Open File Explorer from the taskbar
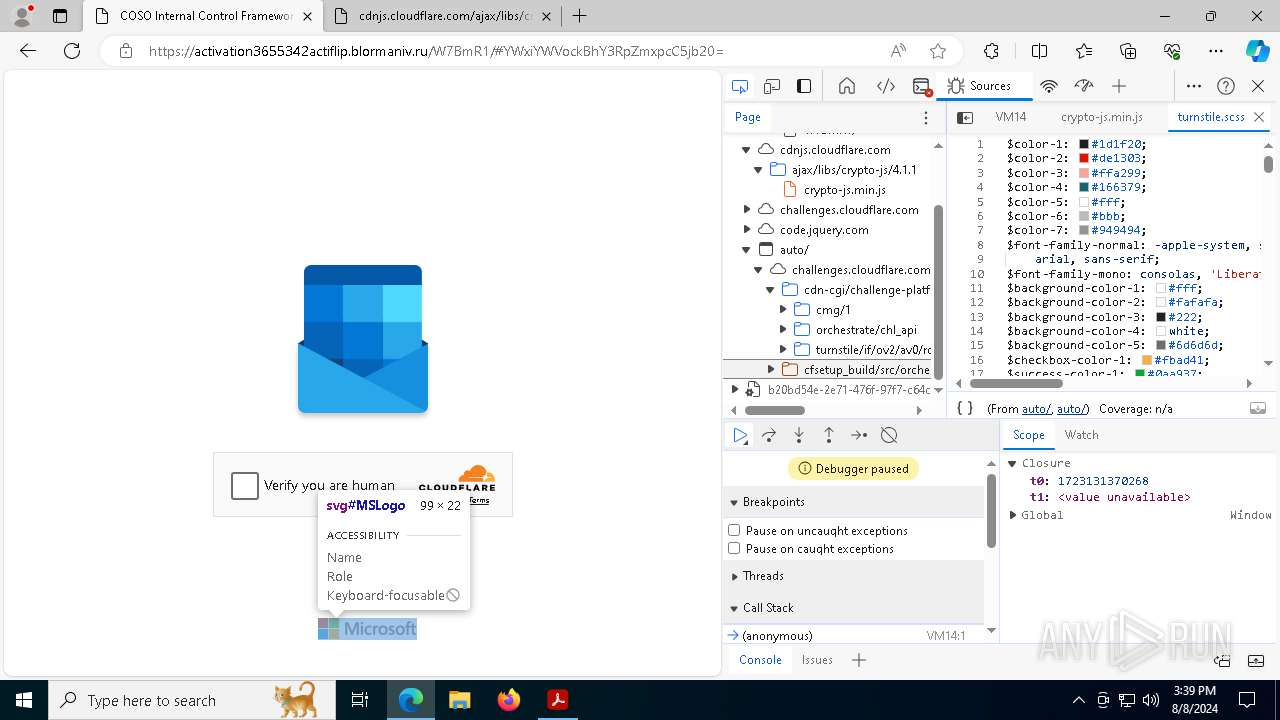Viewport: 1280px width, 720px height. pos(459,700)
